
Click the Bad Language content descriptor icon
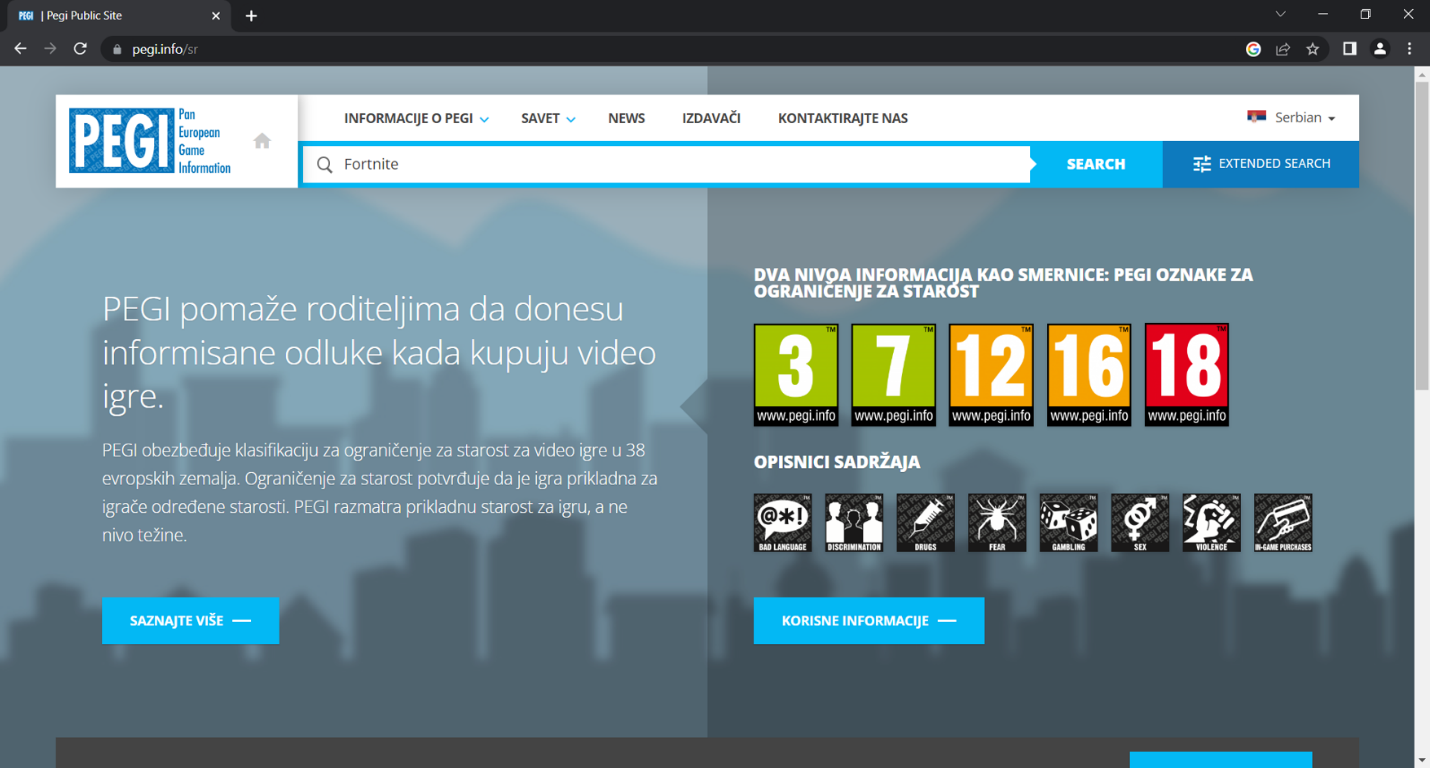pos(782,522)
